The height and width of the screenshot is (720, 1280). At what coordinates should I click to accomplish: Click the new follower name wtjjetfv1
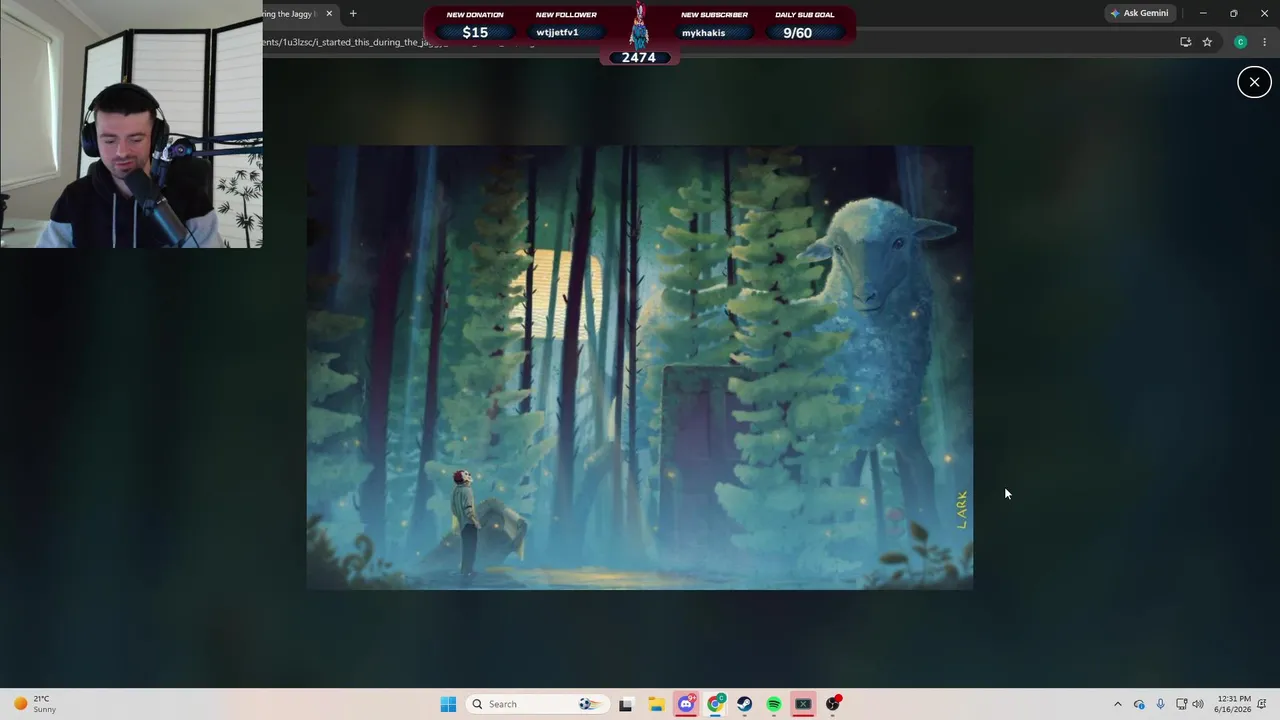click(557, 32)
